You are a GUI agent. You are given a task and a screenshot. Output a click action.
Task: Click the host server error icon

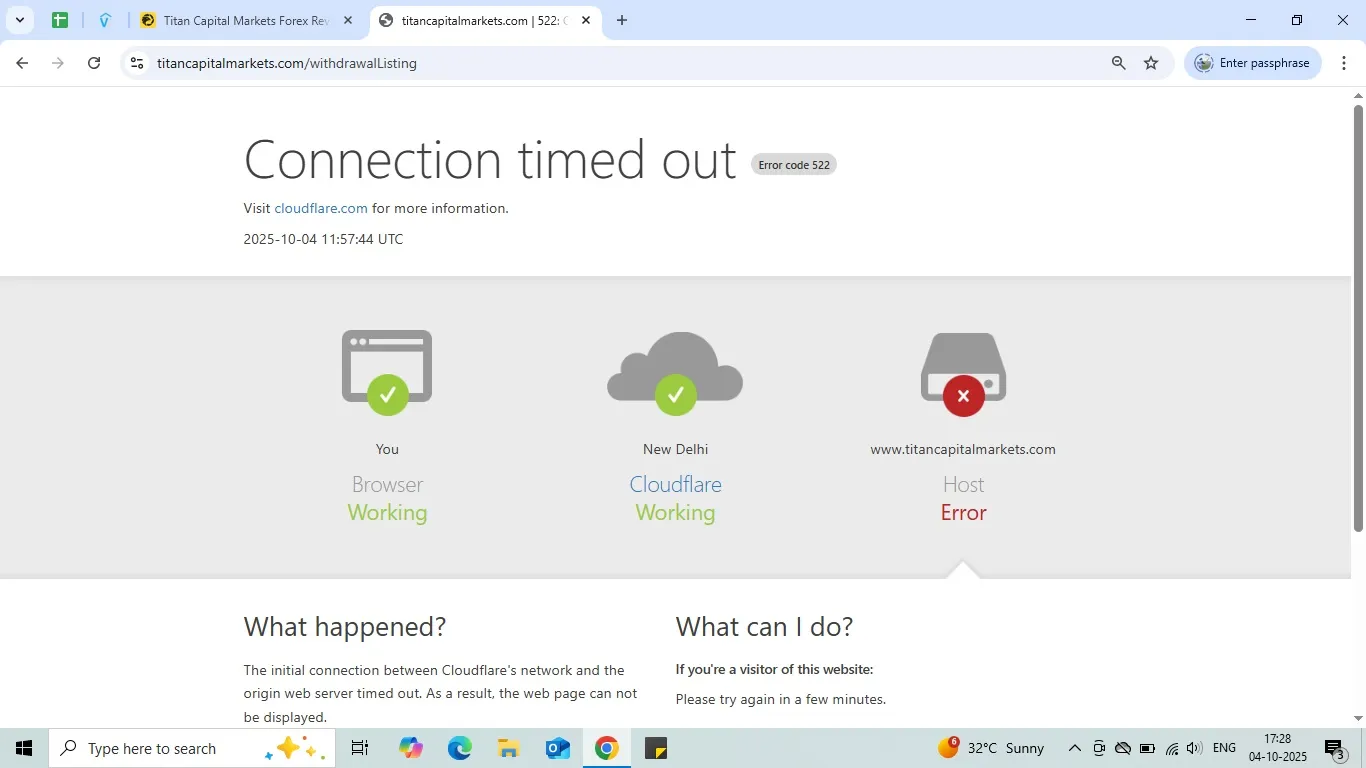[x=963, y=374]
